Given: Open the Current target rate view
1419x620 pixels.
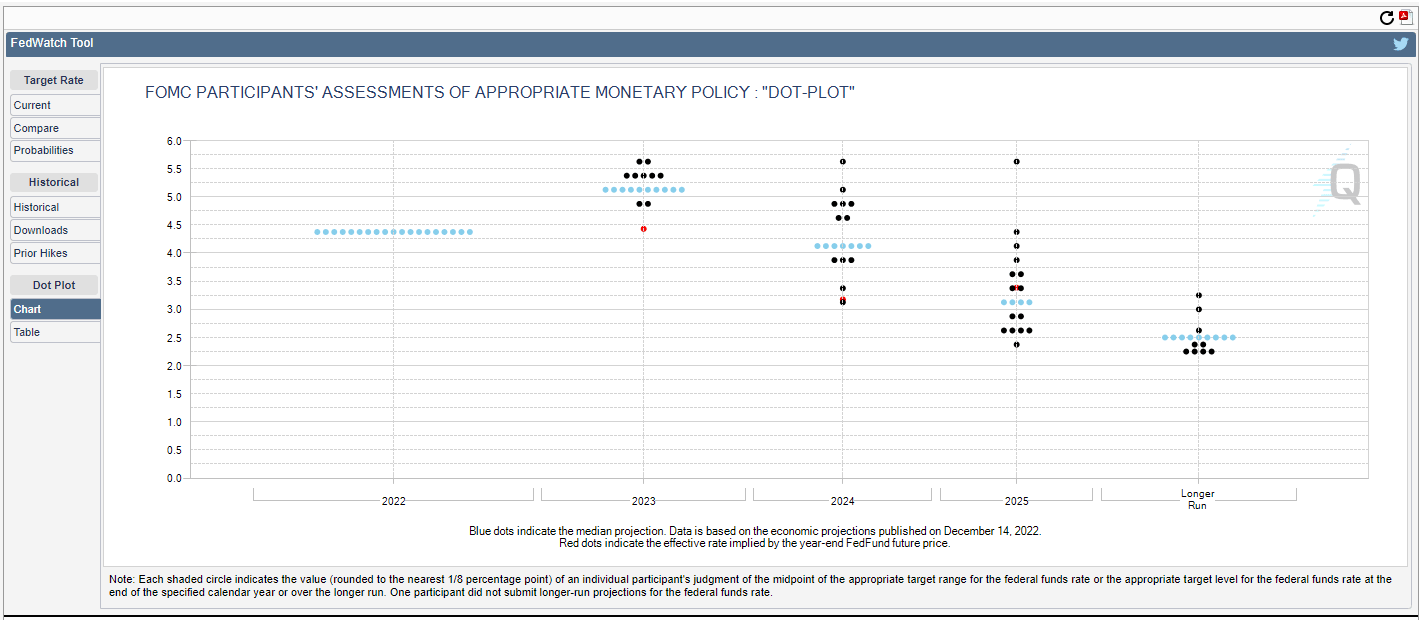Looking at the screenshot, I should pos(55,105).
